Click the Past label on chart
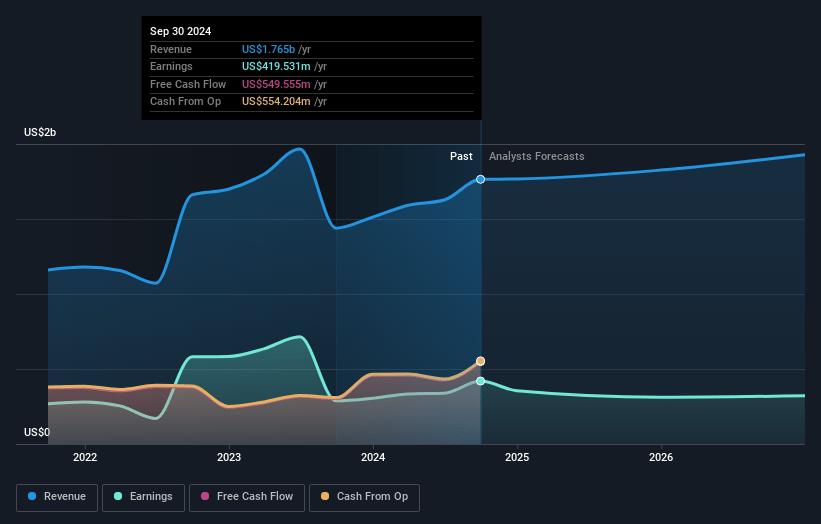821x524 pixels. 461,156
